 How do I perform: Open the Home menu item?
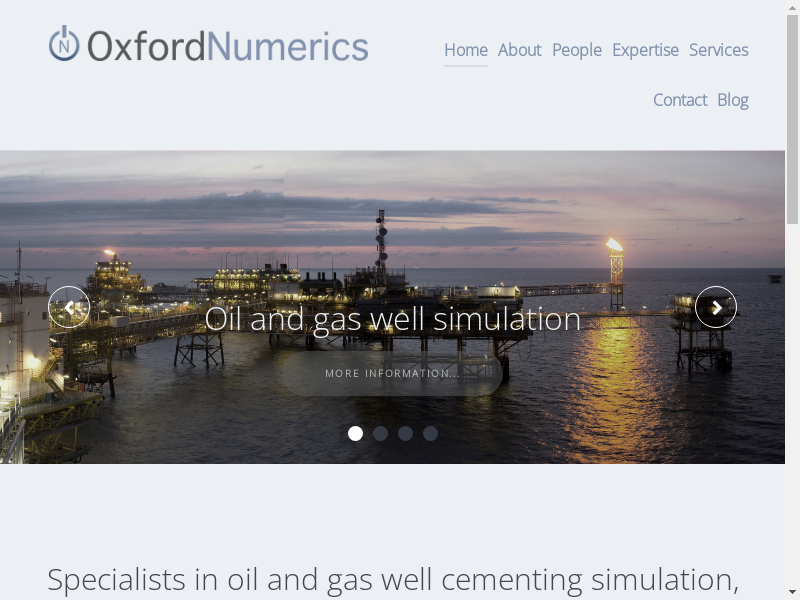(466, 50)
